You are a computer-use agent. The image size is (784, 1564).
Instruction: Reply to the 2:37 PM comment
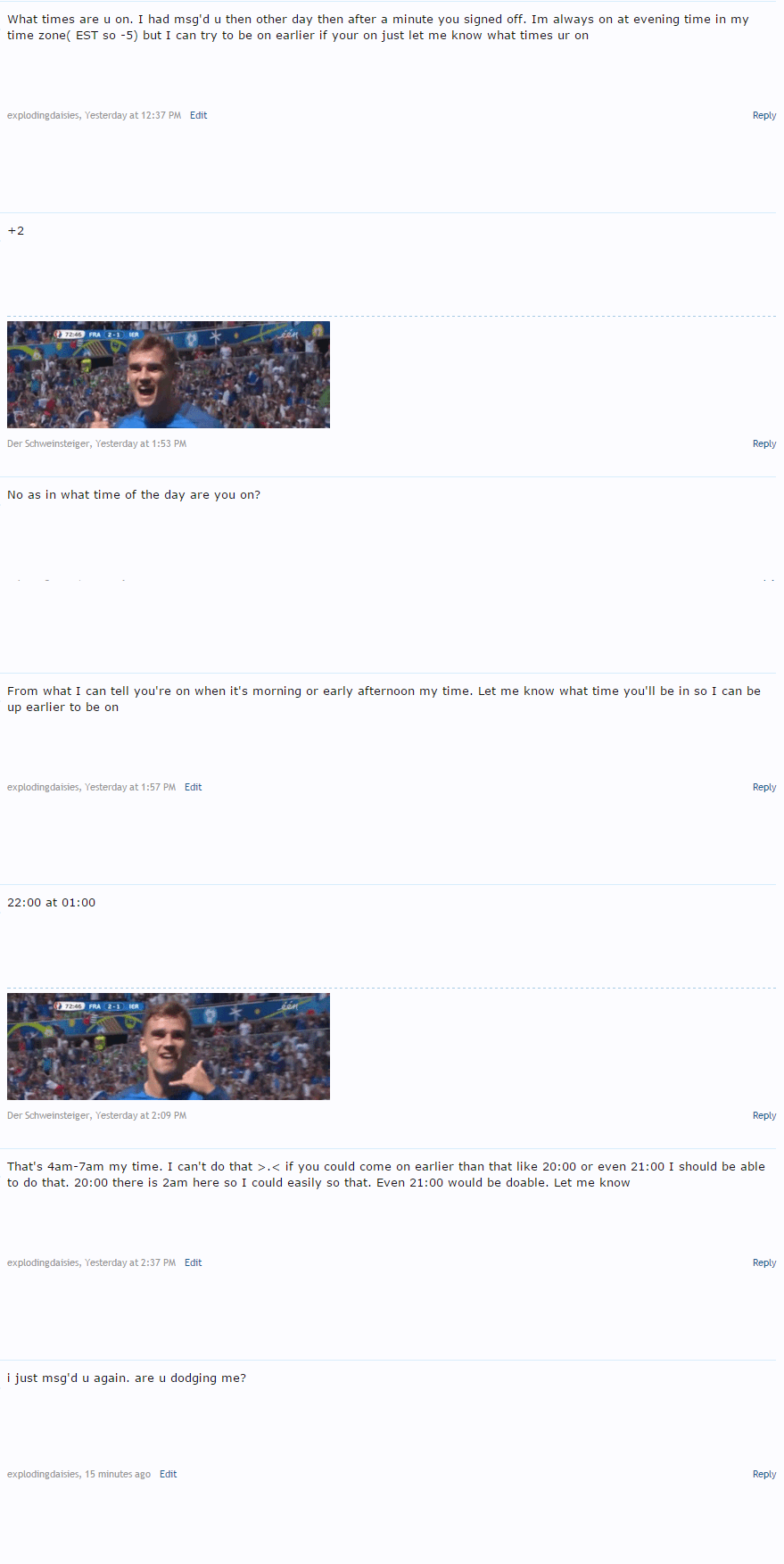pos(763,1262)
